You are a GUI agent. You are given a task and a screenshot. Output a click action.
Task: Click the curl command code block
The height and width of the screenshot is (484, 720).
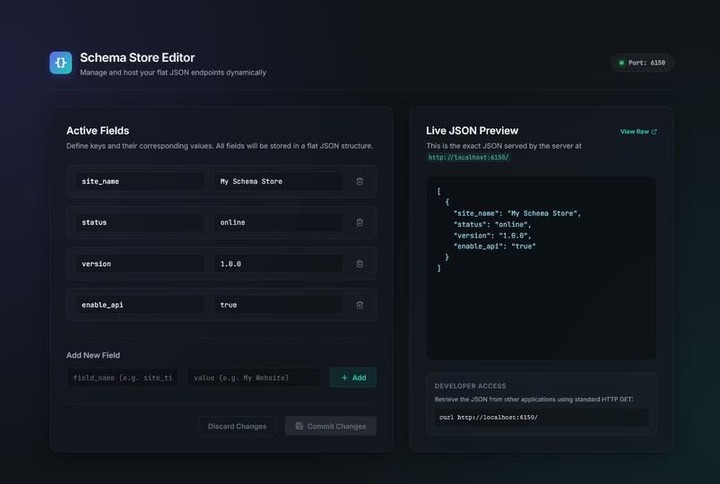541,417
